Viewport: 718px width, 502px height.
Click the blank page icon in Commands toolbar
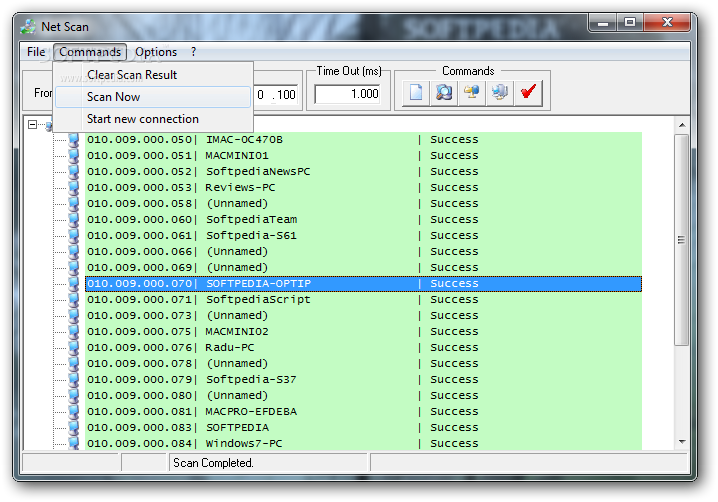tap(416, 93)
